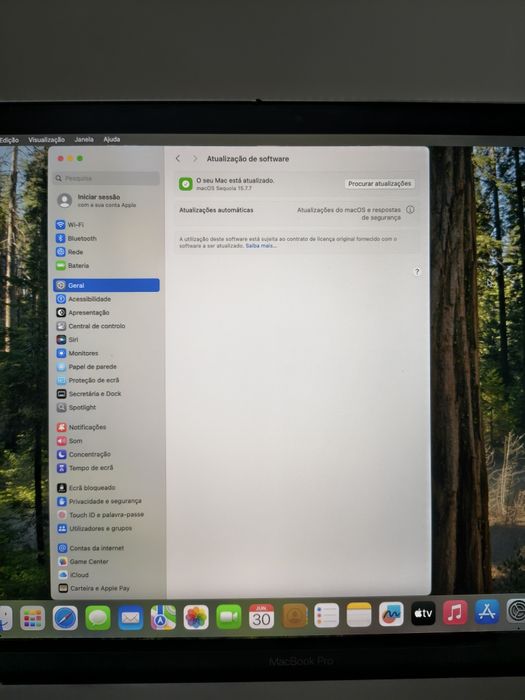Open Calendar showing 30 in Dock
The width and height of the screenshot is (525, 700).
point(261,616)
